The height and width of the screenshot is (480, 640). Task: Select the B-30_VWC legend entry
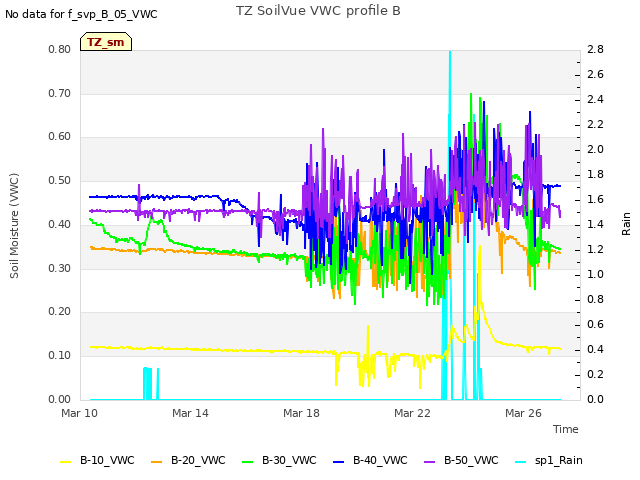279,460
